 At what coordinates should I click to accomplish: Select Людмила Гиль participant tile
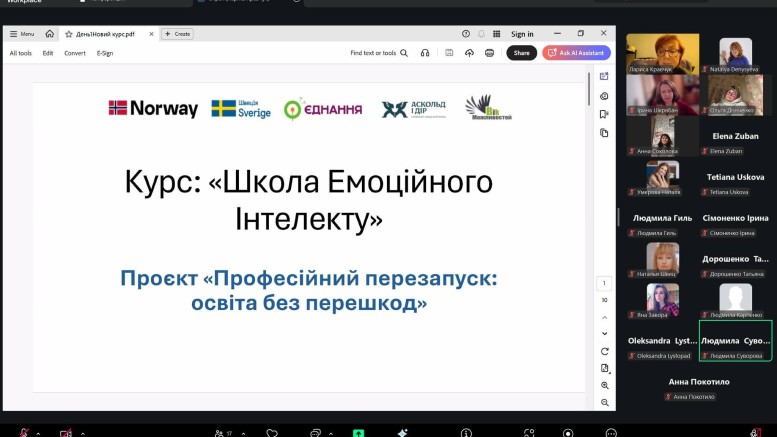coord(663,218)
